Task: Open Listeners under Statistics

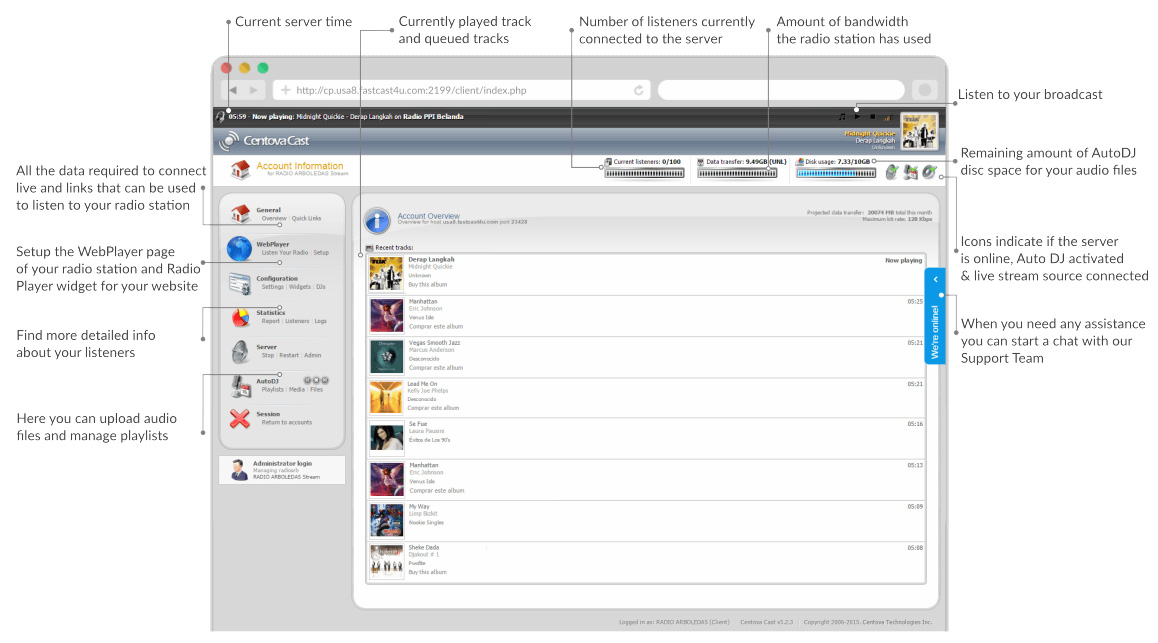Action: pyautogui.click(x=297, y=321)
